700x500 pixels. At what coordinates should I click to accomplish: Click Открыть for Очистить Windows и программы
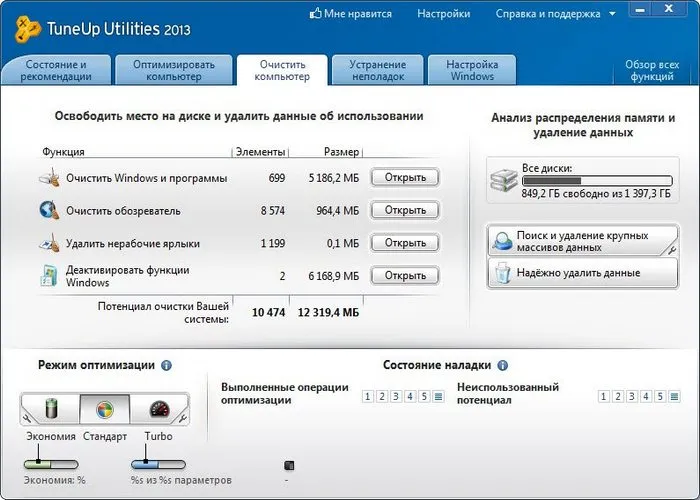coord(405,177)
